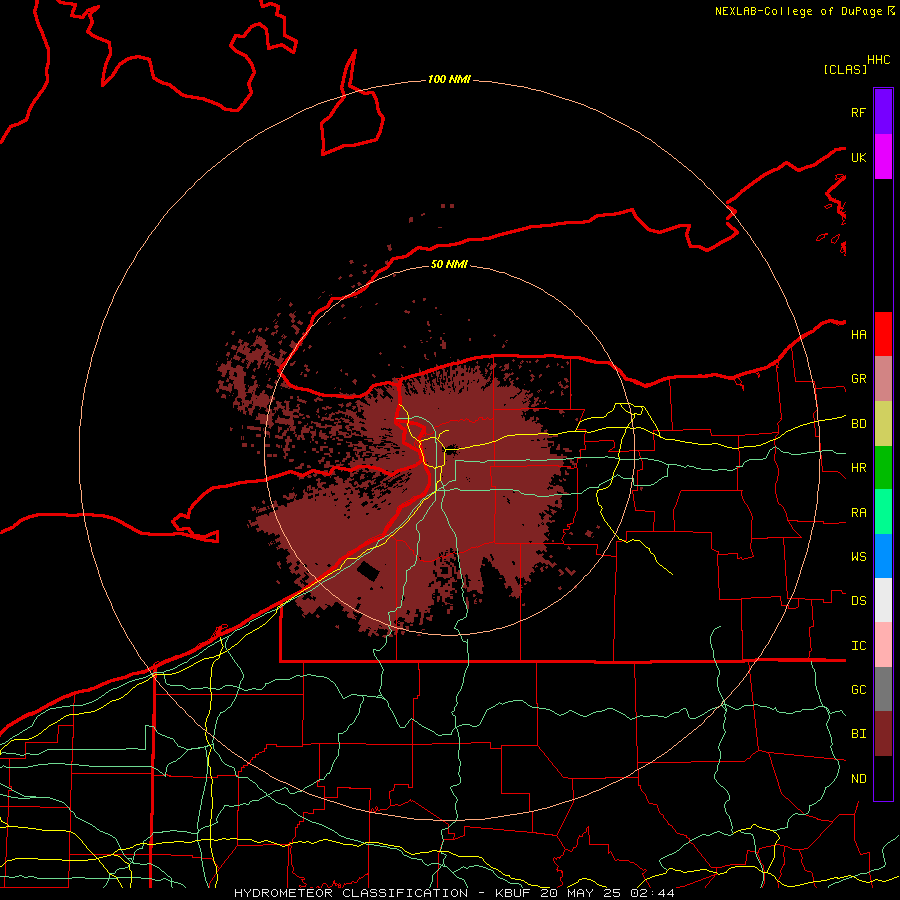Screen dimensions: 900x900
Task: Select the WS blue legend swatch
Action: 883,556
